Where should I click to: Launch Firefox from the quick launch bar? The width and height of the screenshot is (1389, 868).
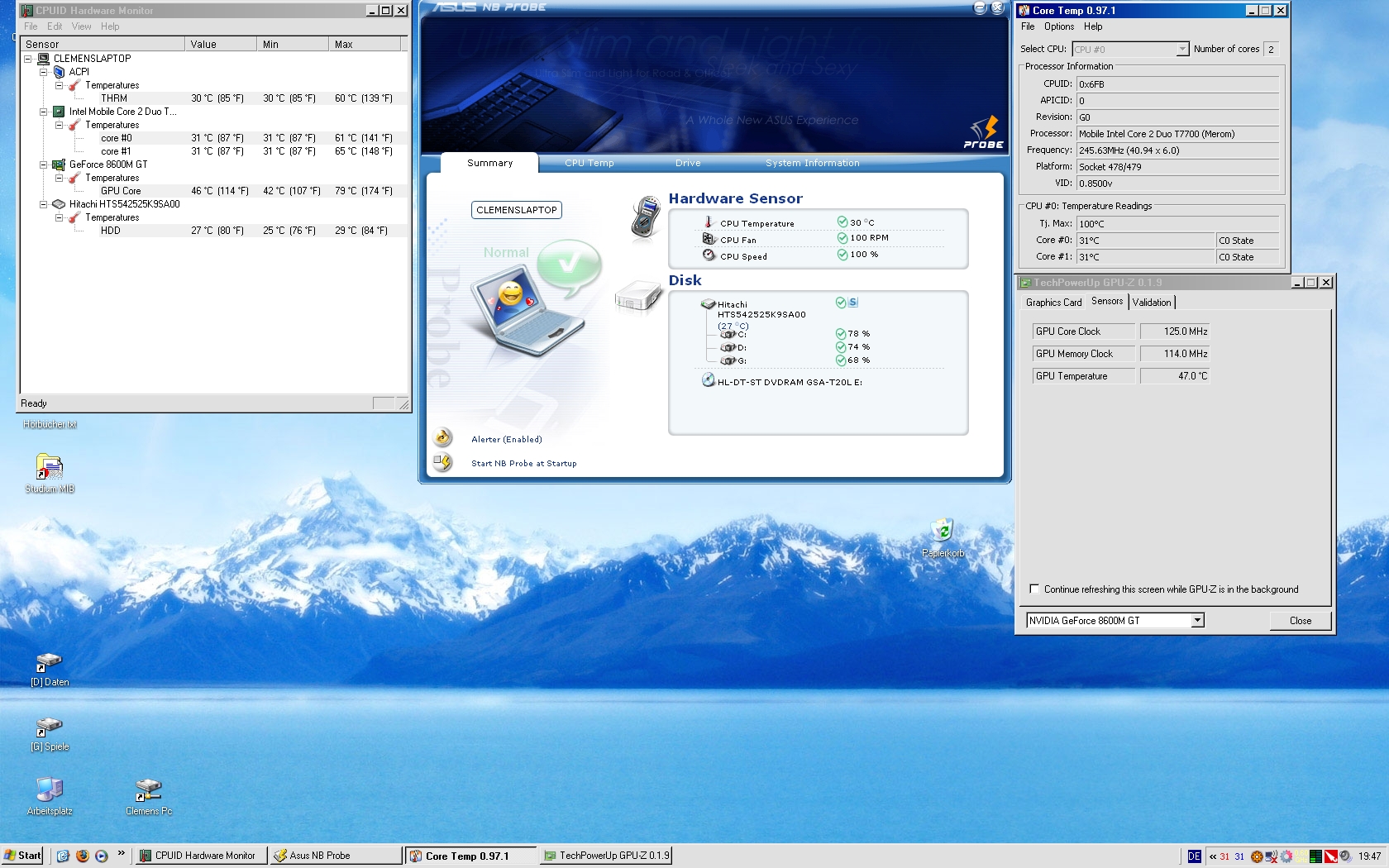pos(82,856)
